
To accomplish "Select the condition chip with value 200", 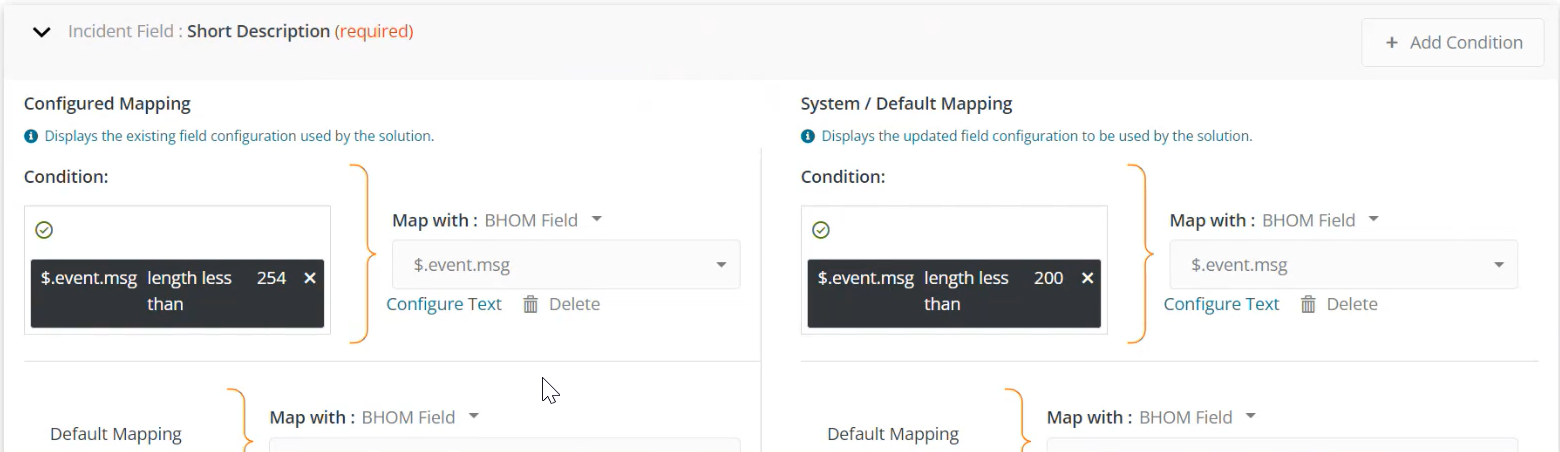I will pyautogui.click(x=954, y=294).
